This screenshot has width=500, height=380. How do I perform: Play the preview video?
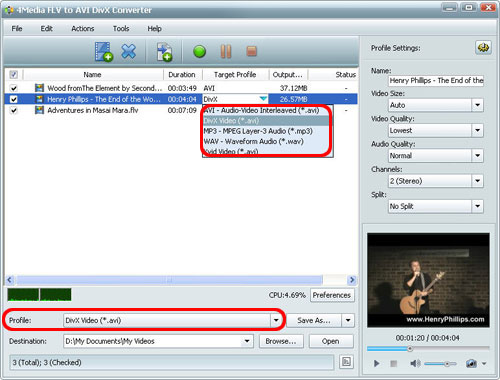pyautogui.click(x=377, y=363)
